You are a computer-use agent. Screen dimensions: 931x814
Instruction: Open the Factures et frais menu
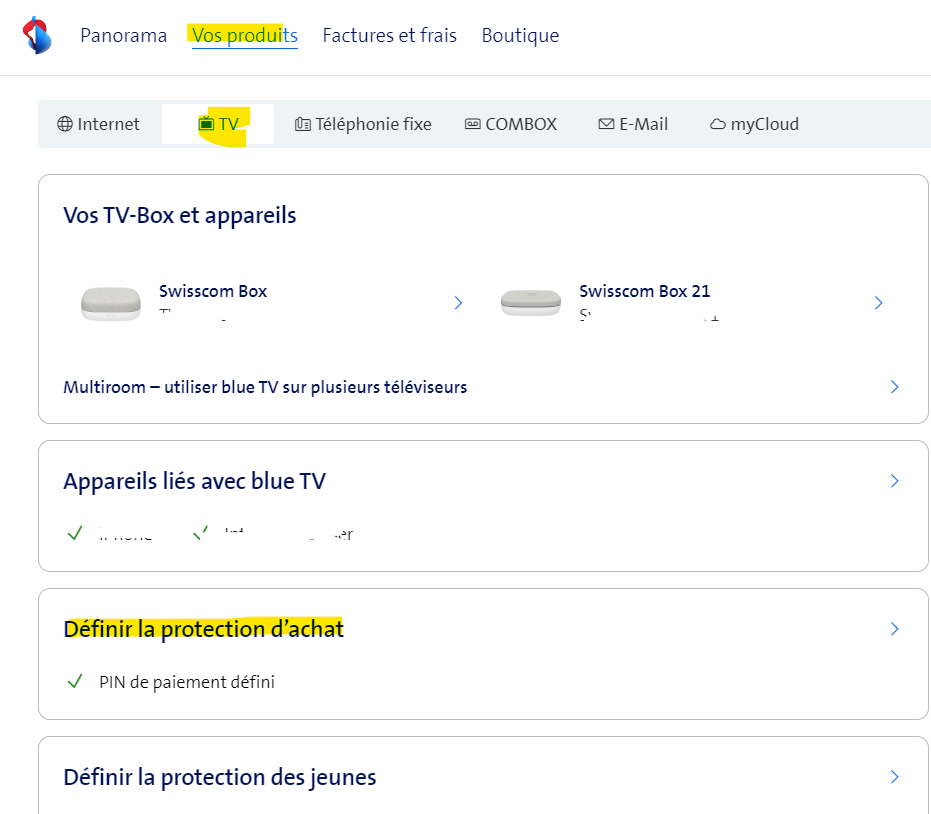click(389, 36)
